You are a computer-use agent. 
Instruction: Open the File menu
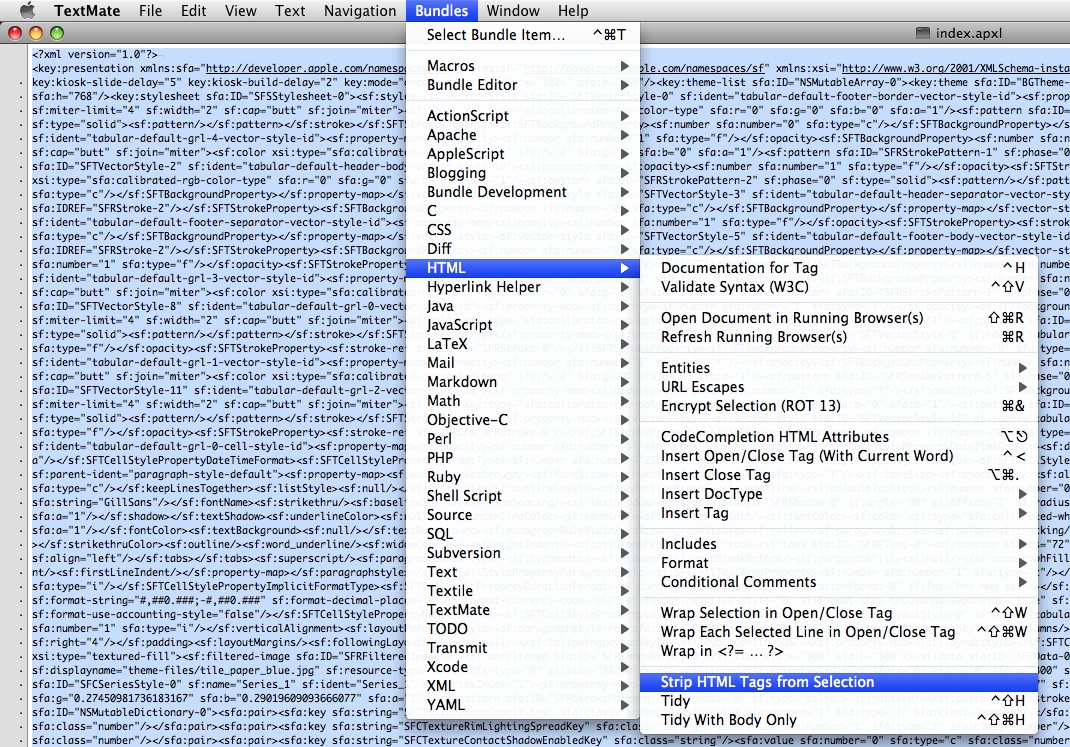[x=150, y=11]
